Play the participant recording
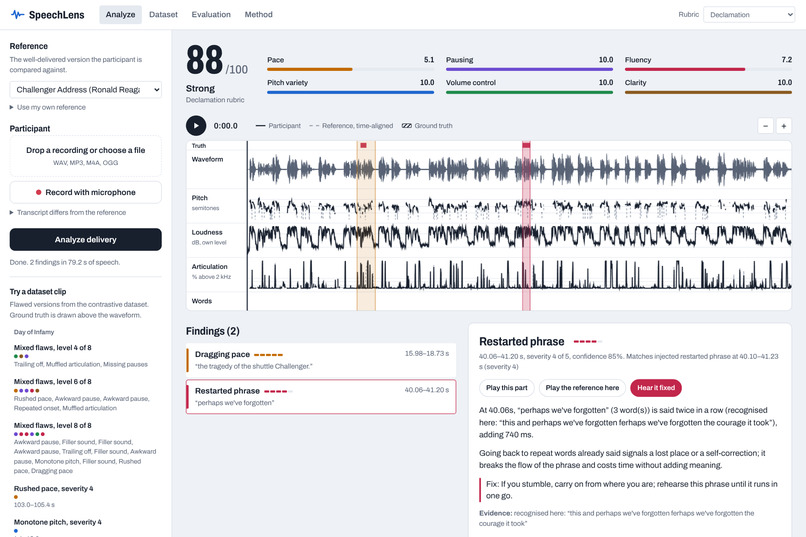 tap(196, 125)
